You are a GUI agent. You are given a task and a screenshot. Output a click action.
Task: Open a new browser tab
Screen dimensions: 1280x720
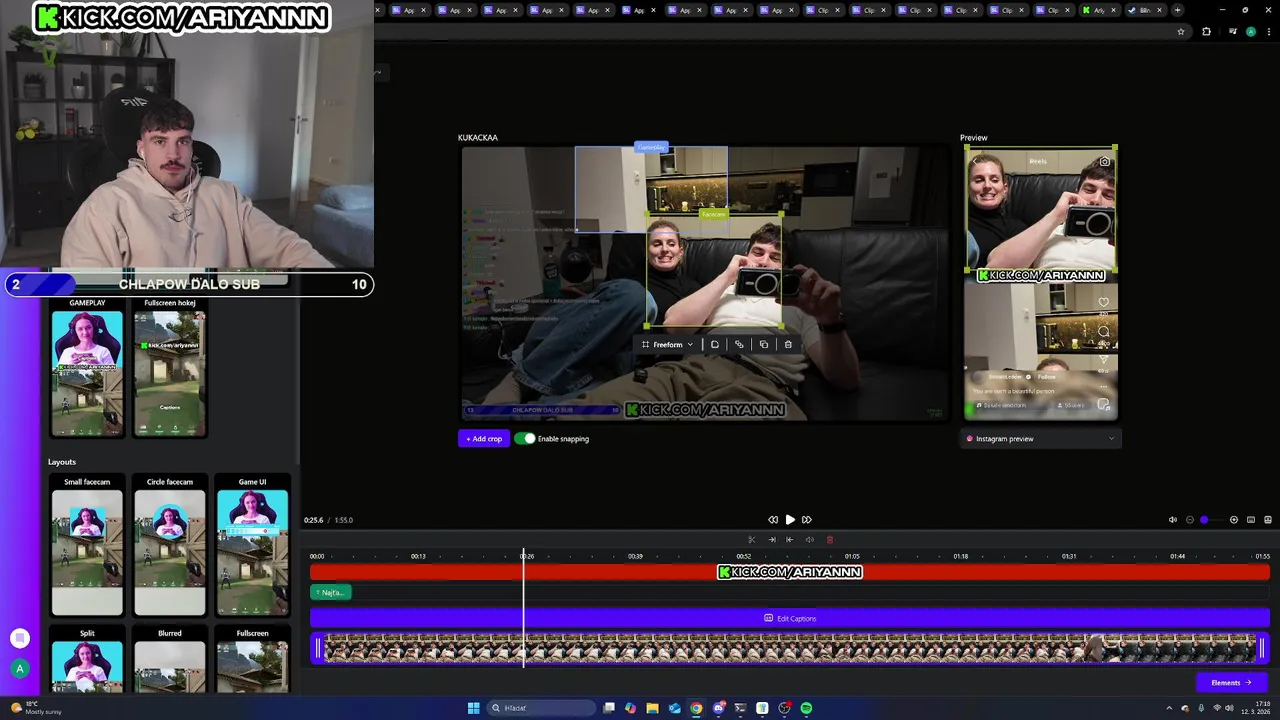[1177, 10]
